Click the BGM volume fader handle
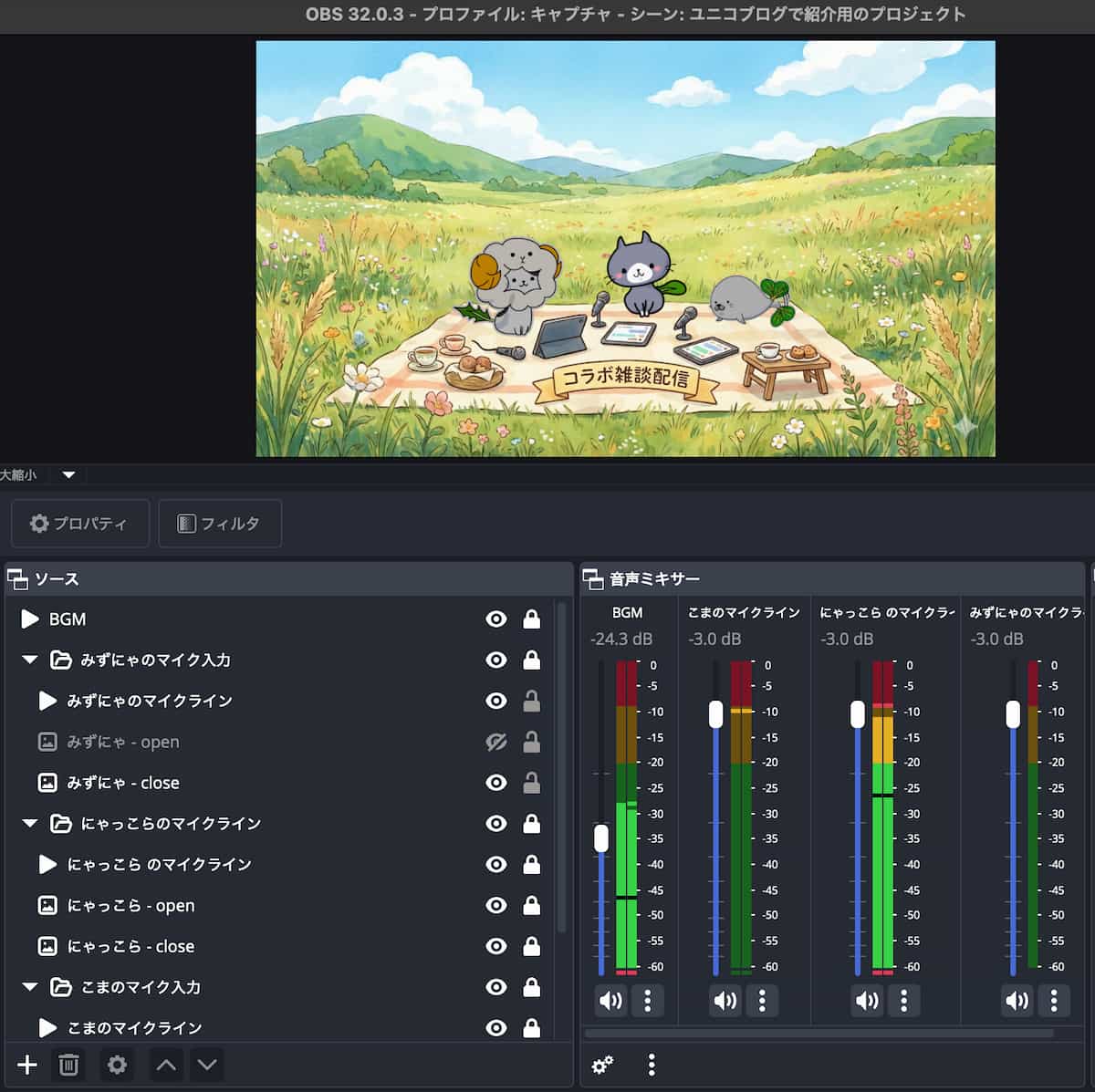 click(x=601, y=837)
